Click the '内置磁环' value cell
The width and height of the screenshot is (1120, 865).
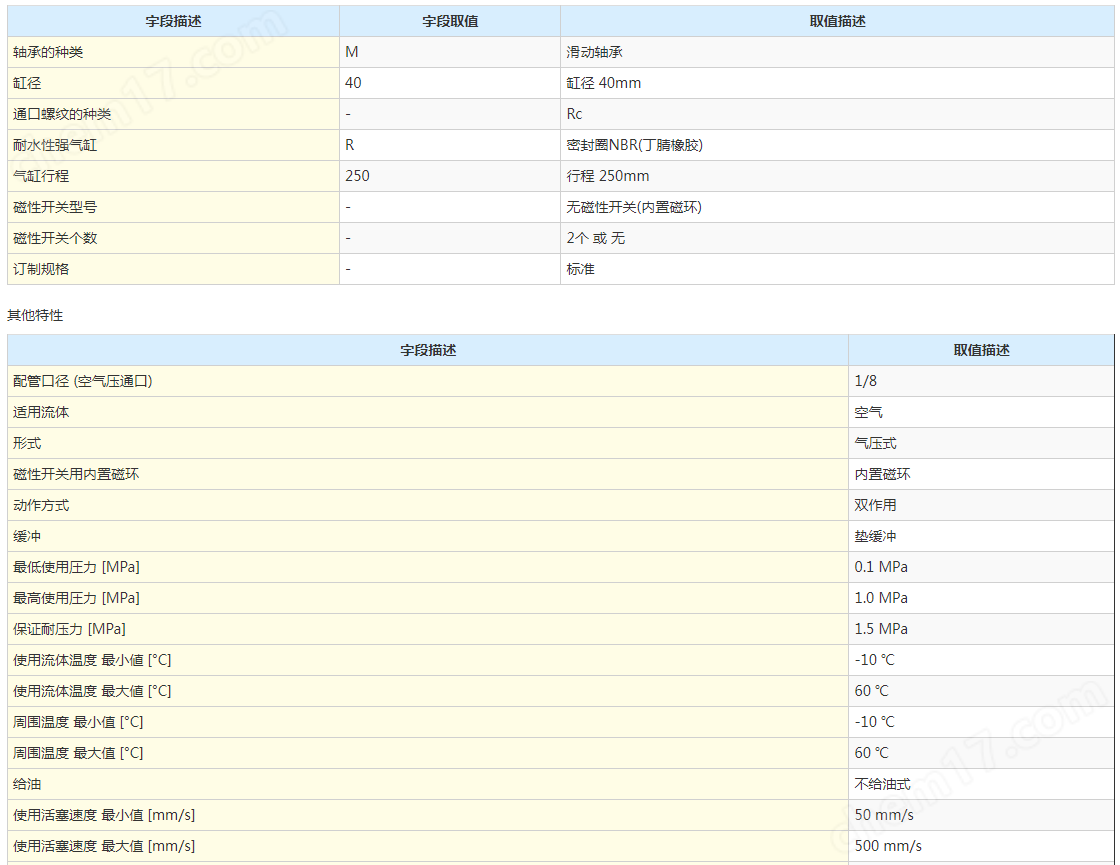point(981,474)
